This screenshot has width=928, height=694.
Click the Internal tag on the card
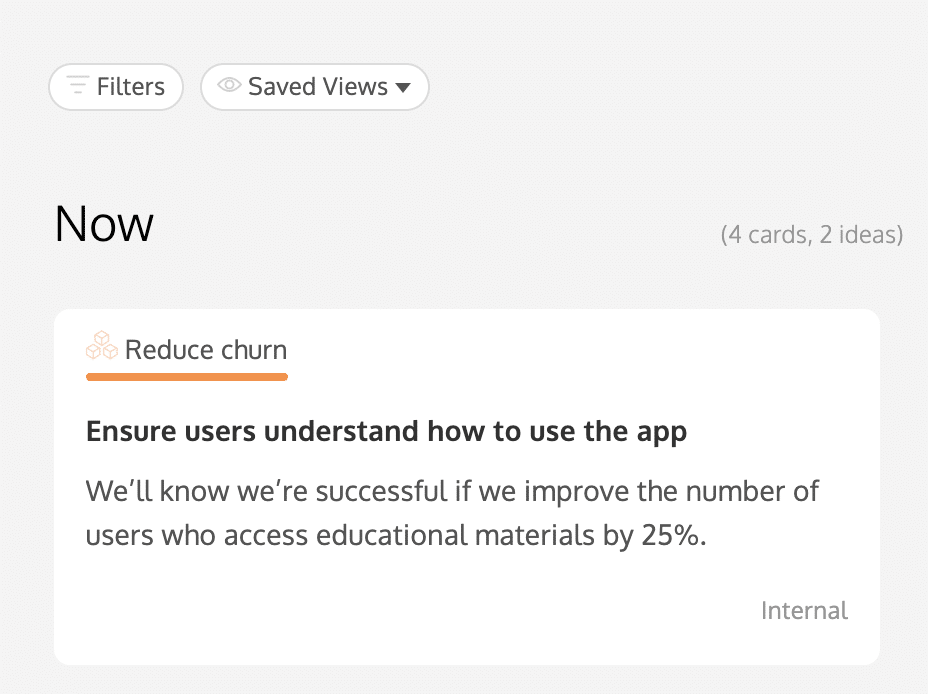pos(804,610)
